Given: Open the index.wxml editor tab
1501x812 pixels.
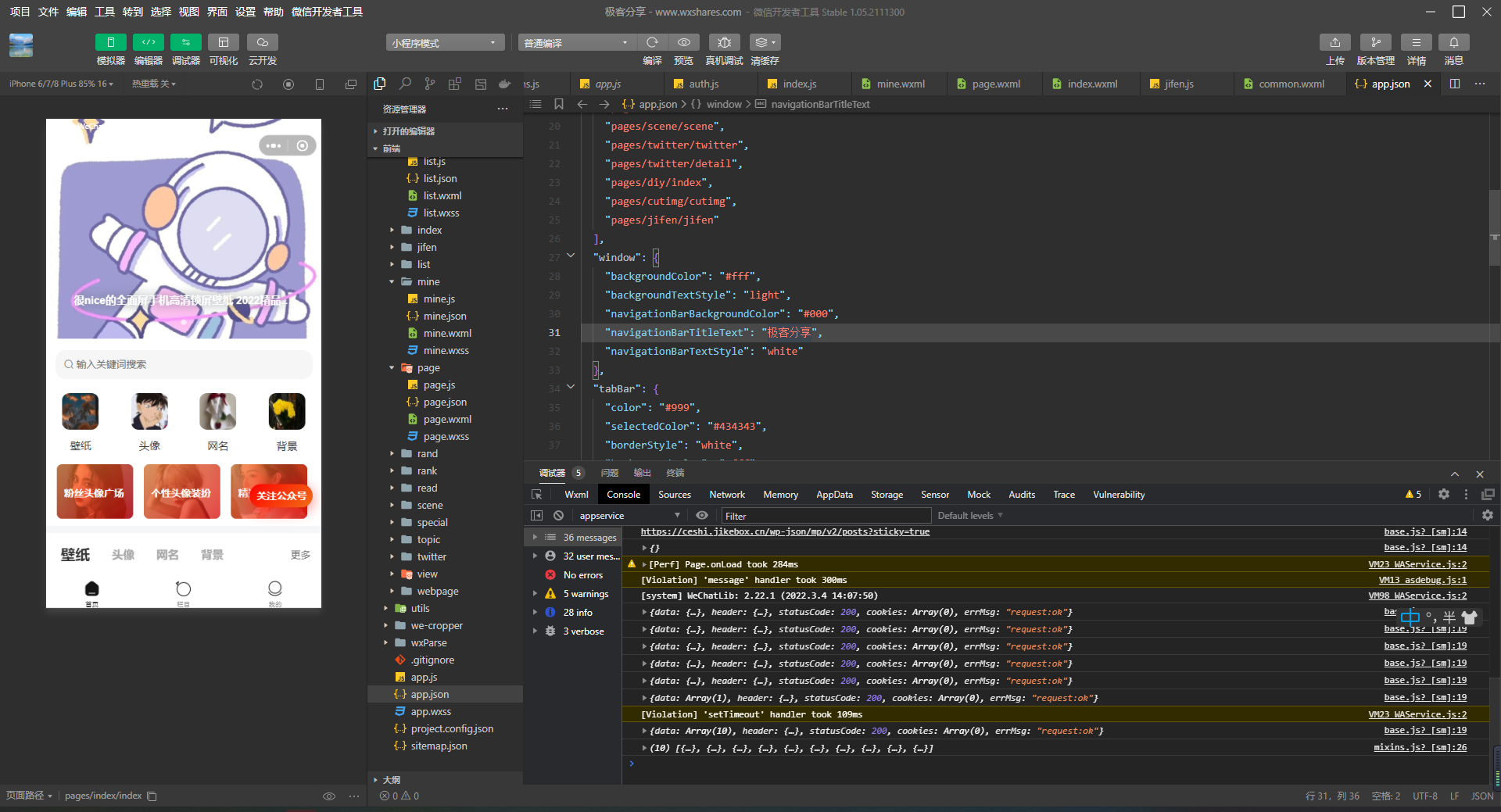Looking at the screenshot, I should click(x=1092, y=84).
